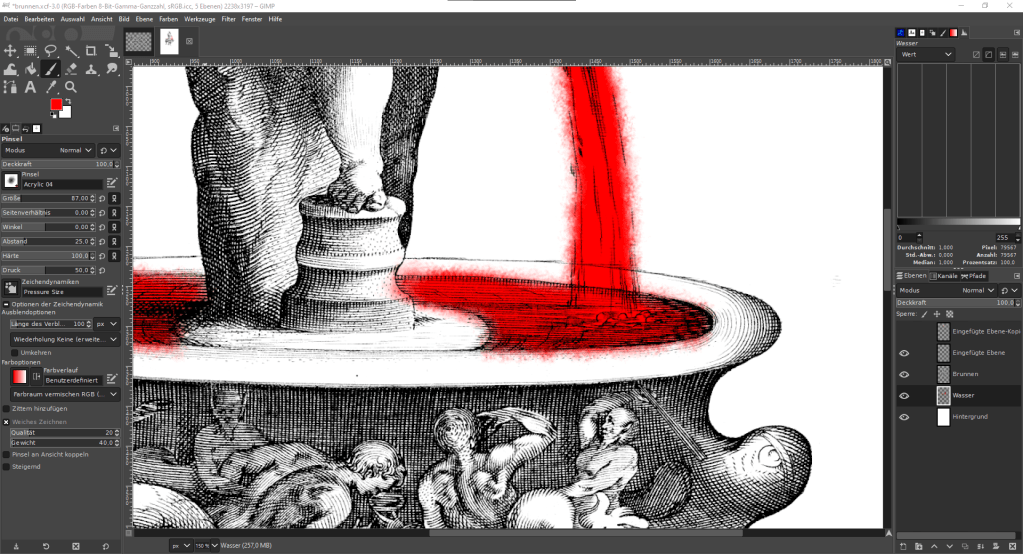Choose the Eraser tool

tap(71, 69)
